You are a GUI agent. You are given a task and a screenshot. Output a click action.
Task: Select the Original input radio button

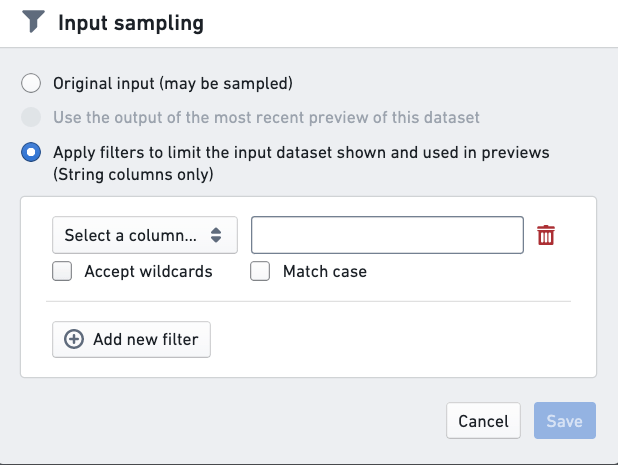tap(32, 83)
